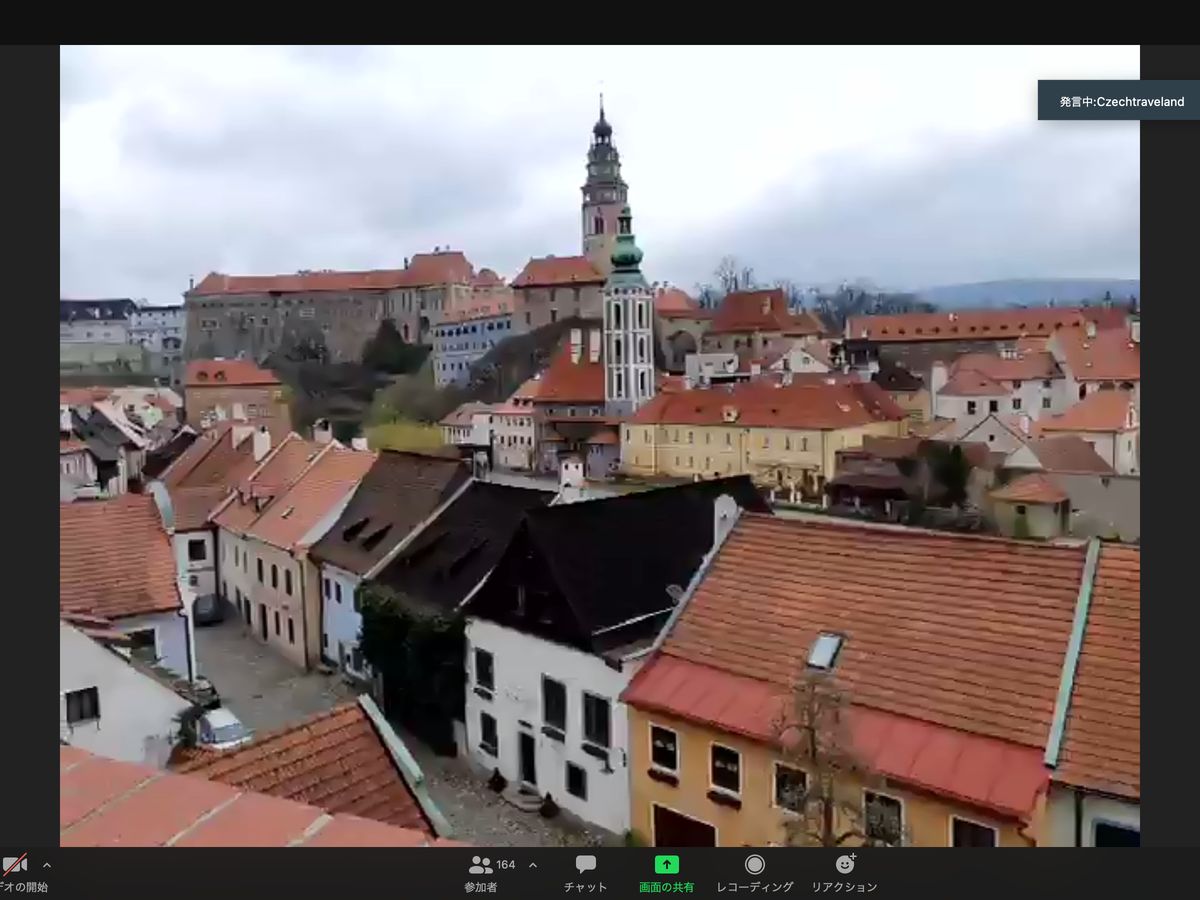Click the 164 participant count
1200x900 pixels.
tap(506, 865)
